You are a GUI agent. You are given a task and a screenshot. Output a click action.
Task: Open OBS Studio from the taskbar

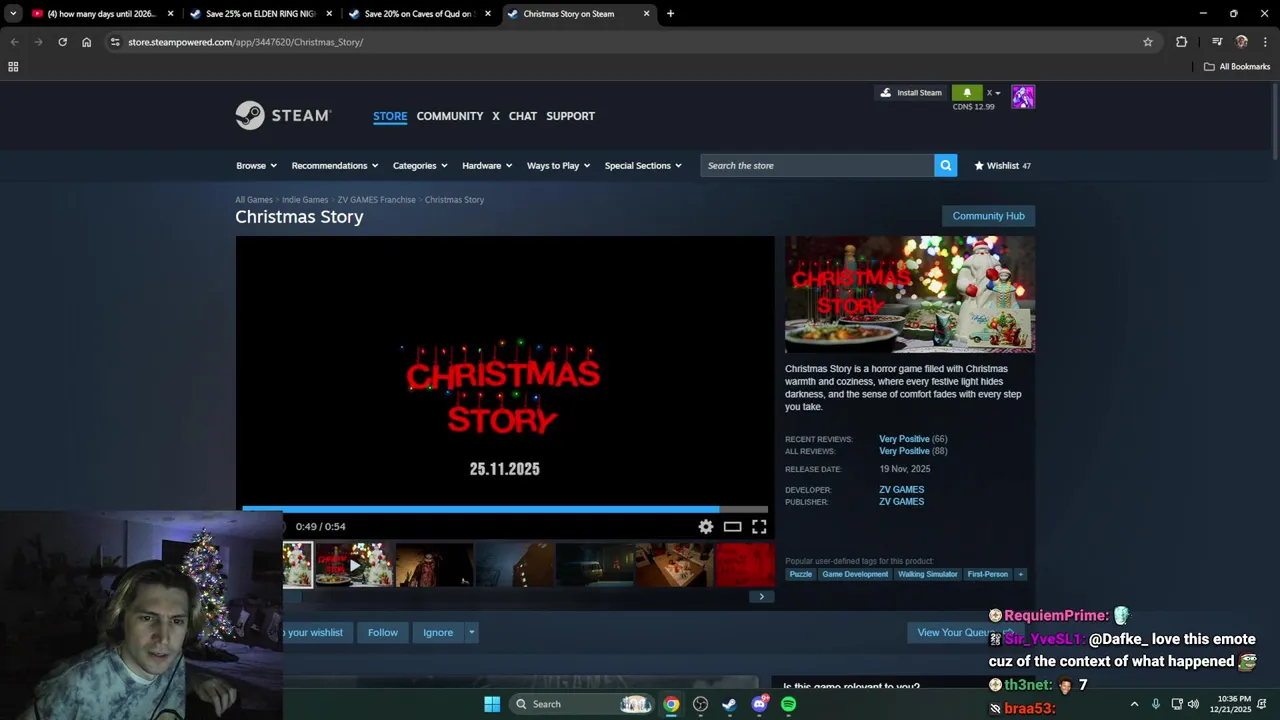point(701,704)
